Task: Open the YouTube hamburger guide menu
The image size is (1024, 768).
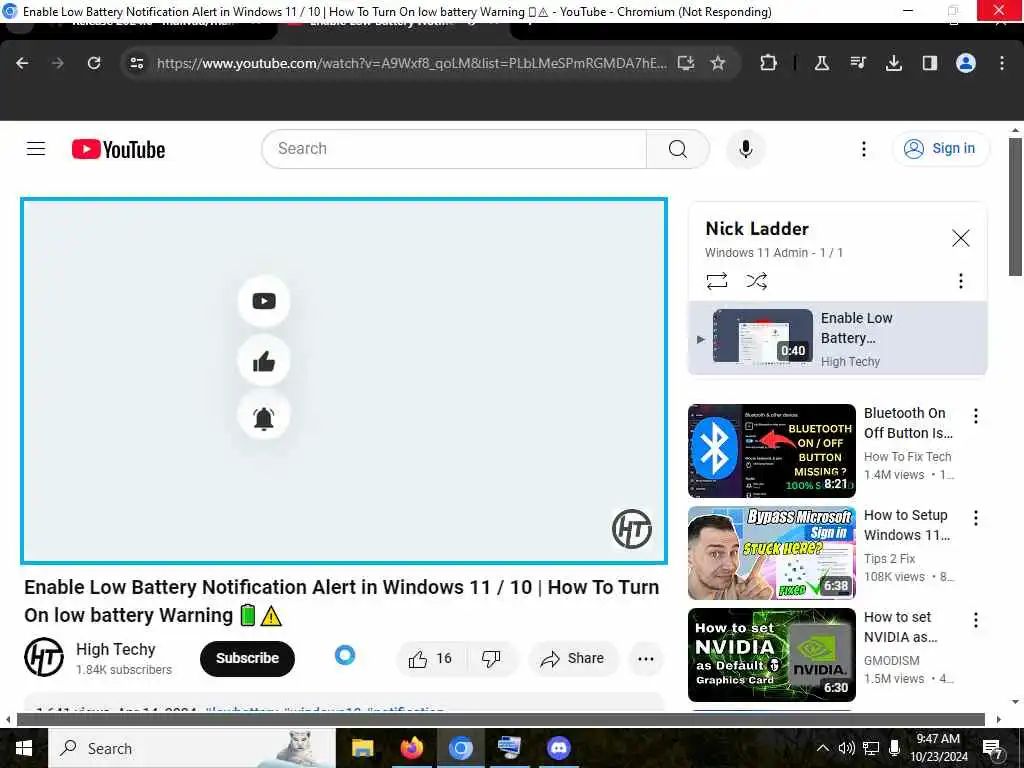Action: (x=36, y=149)
